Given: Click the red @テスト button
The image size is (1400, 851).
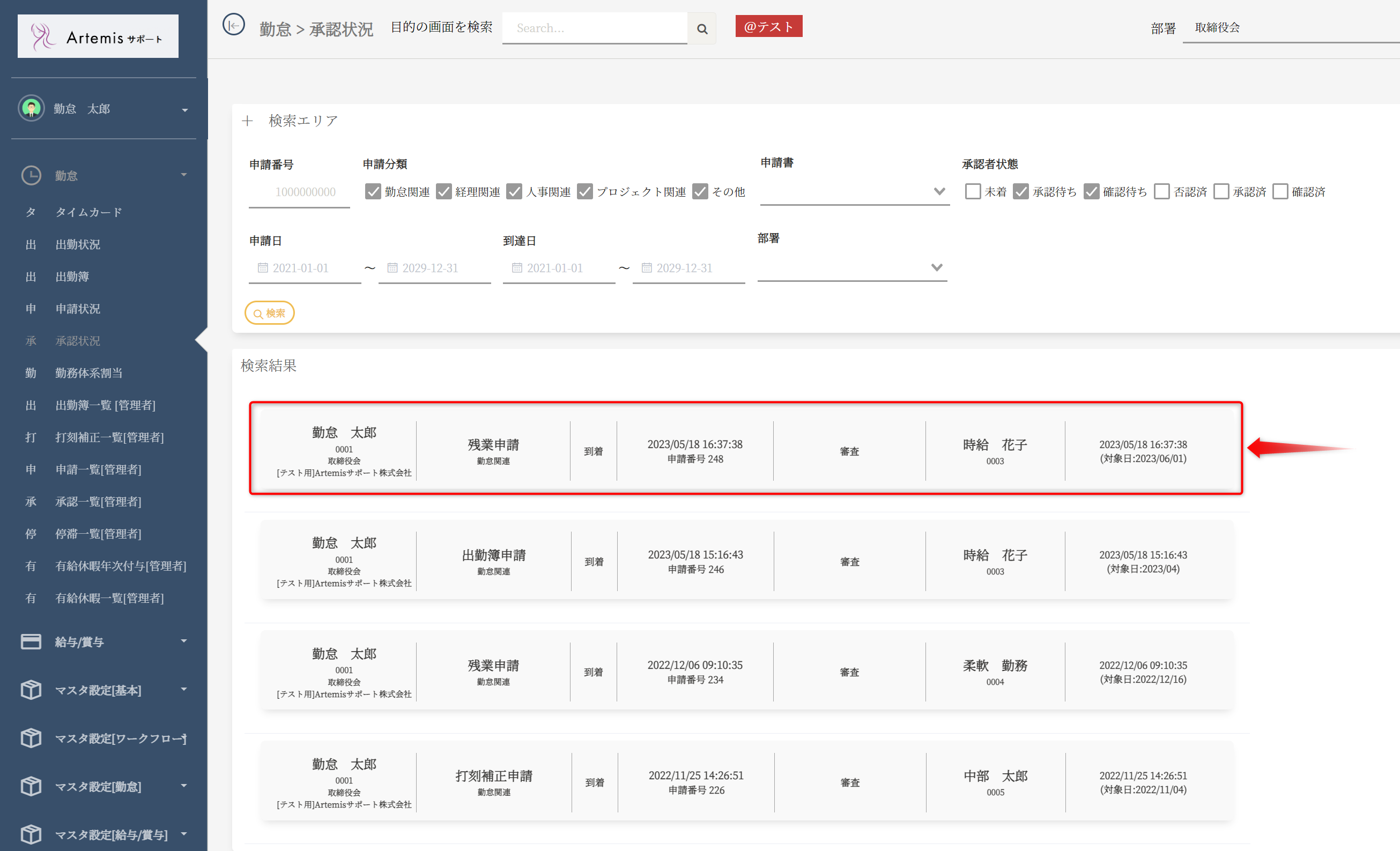Looking at the screenshot, I should pos(768,27).
